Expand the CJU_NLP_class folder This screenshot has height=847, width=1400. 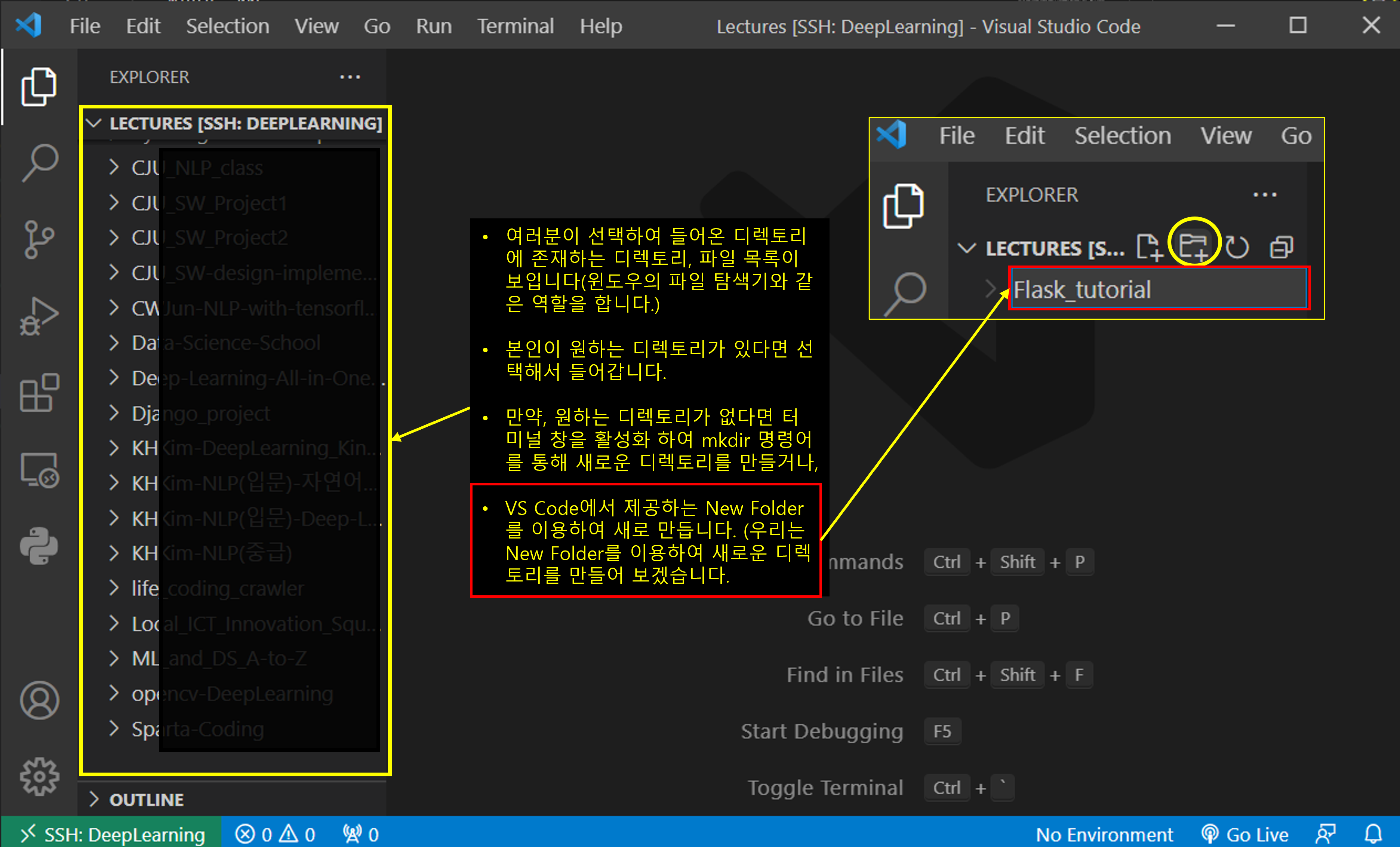tap(114, 168)
